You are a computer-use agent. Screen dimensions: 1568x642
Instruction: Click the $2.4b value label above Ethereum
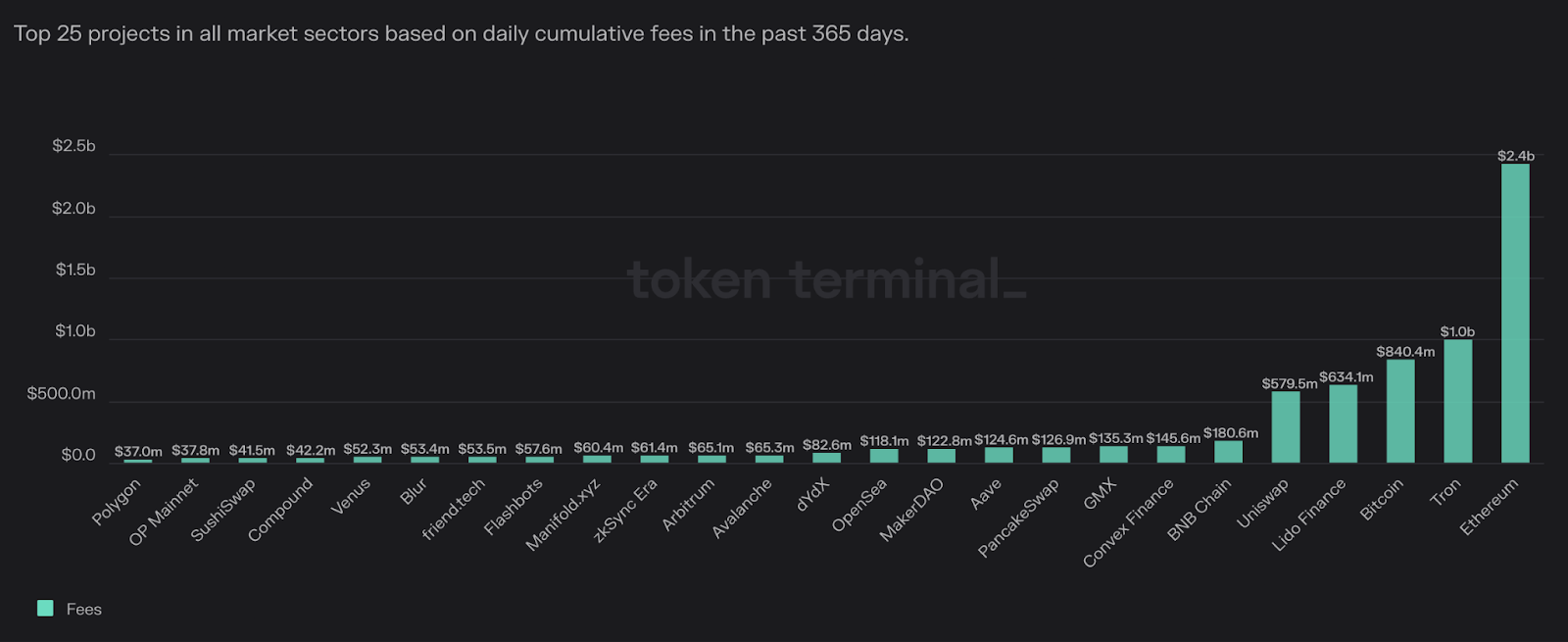[x=1516, y=156]
